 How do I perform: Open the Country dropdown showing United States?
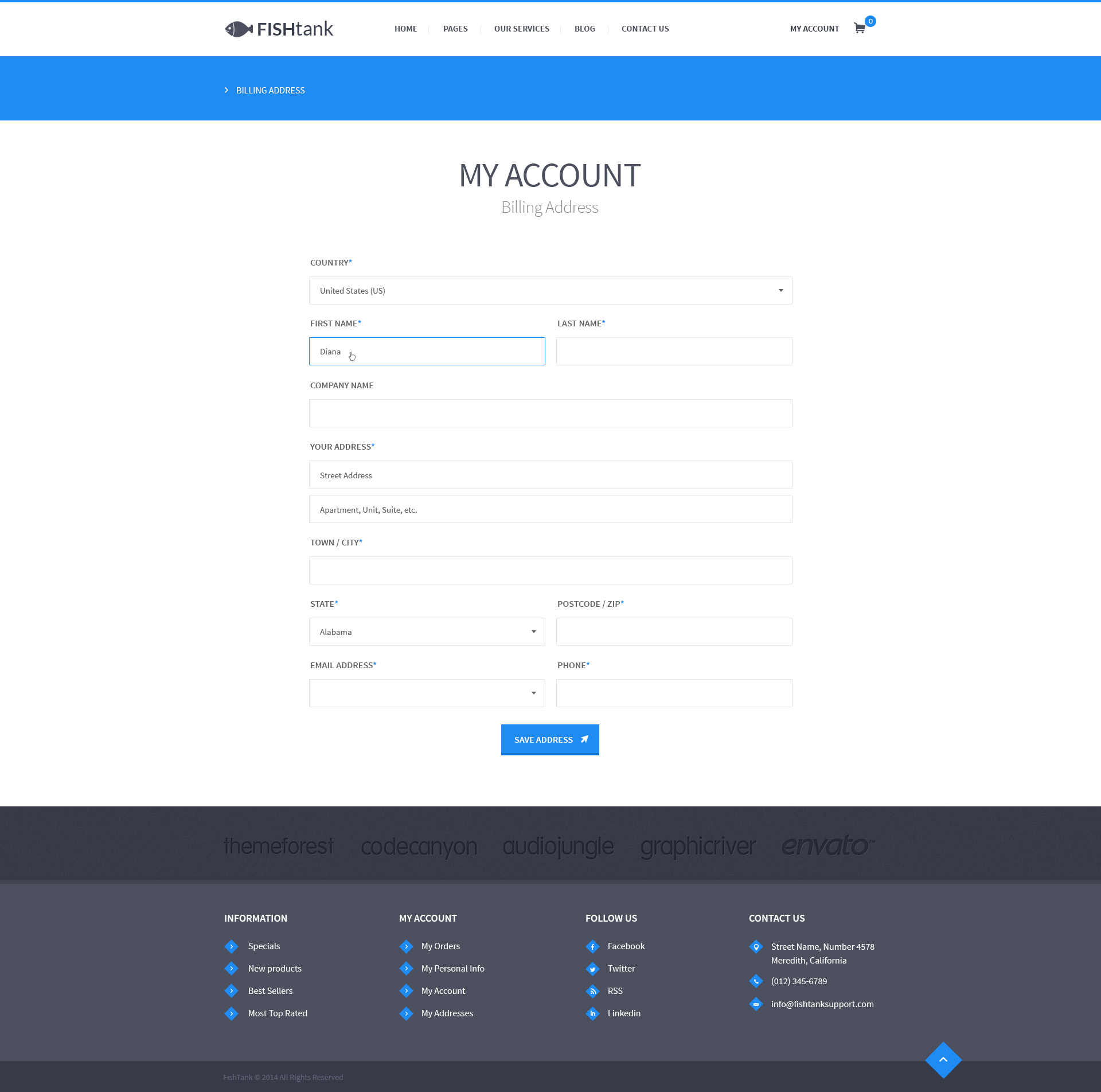550,291
